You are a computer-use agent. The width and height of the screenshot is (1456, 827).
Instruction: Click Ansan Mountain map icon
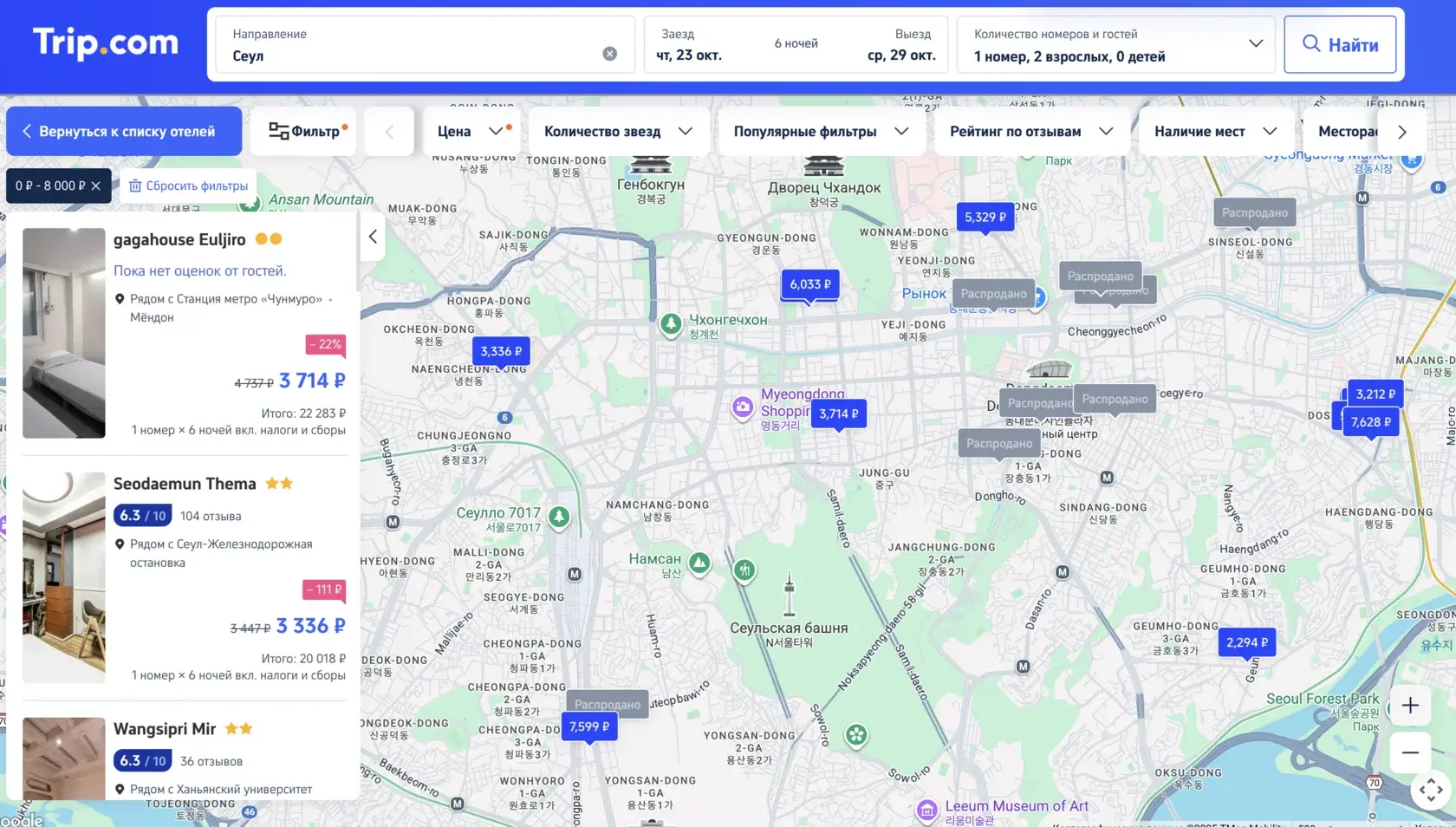(x=250, y=204)
